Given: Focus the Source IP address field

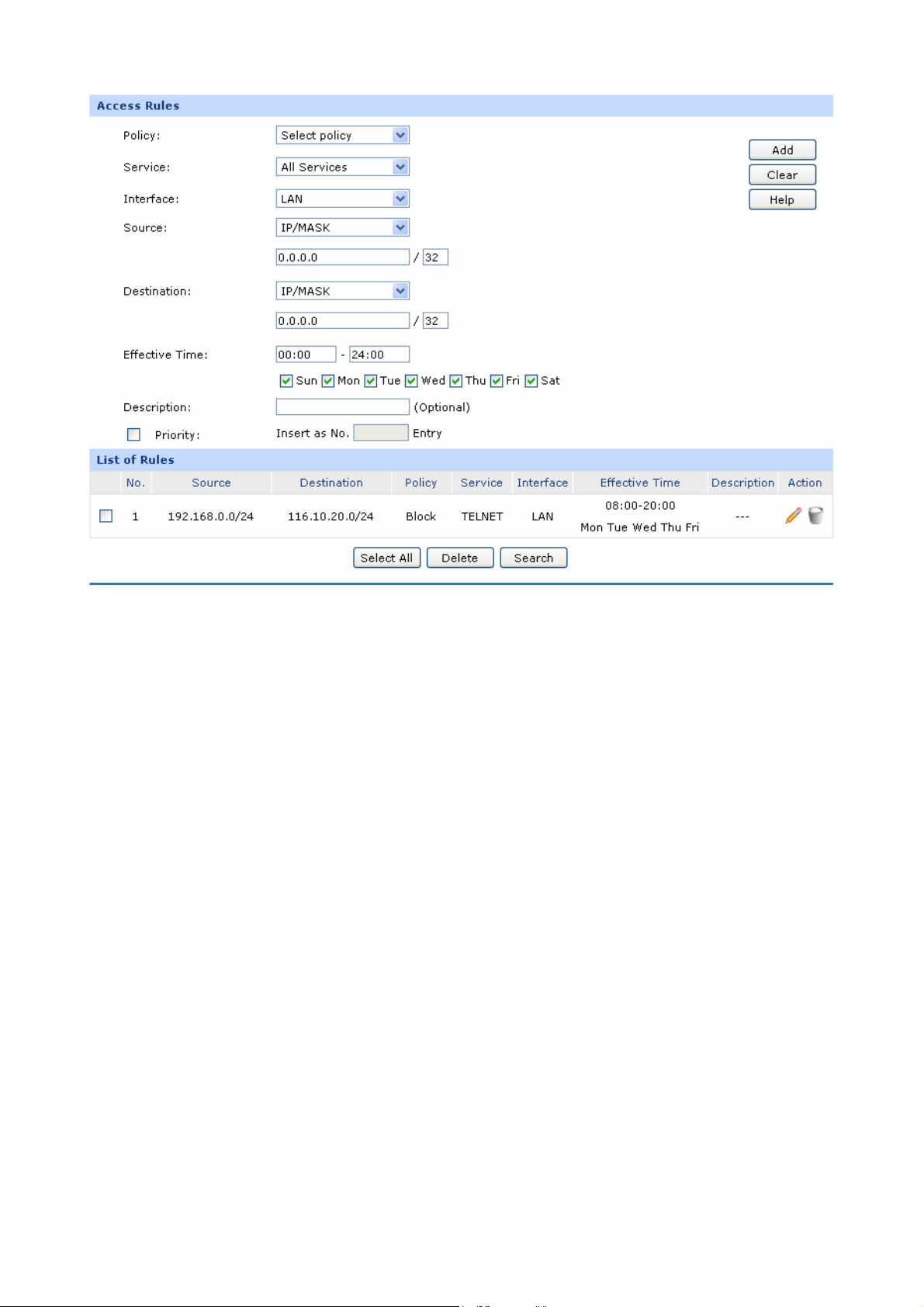Looking at the screenshot, I should 343,258.
